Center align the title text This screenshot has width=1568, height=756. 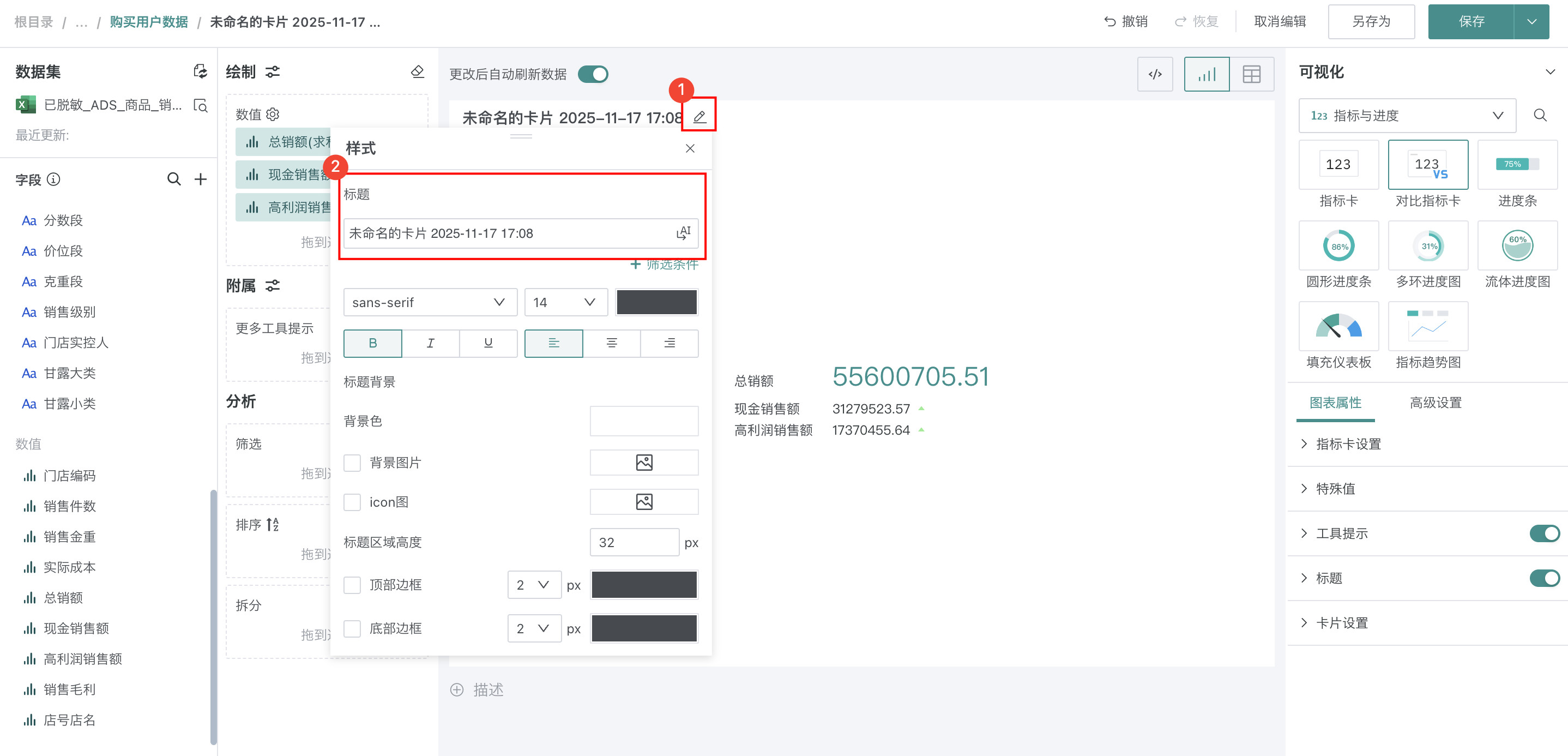click(611, 343)
